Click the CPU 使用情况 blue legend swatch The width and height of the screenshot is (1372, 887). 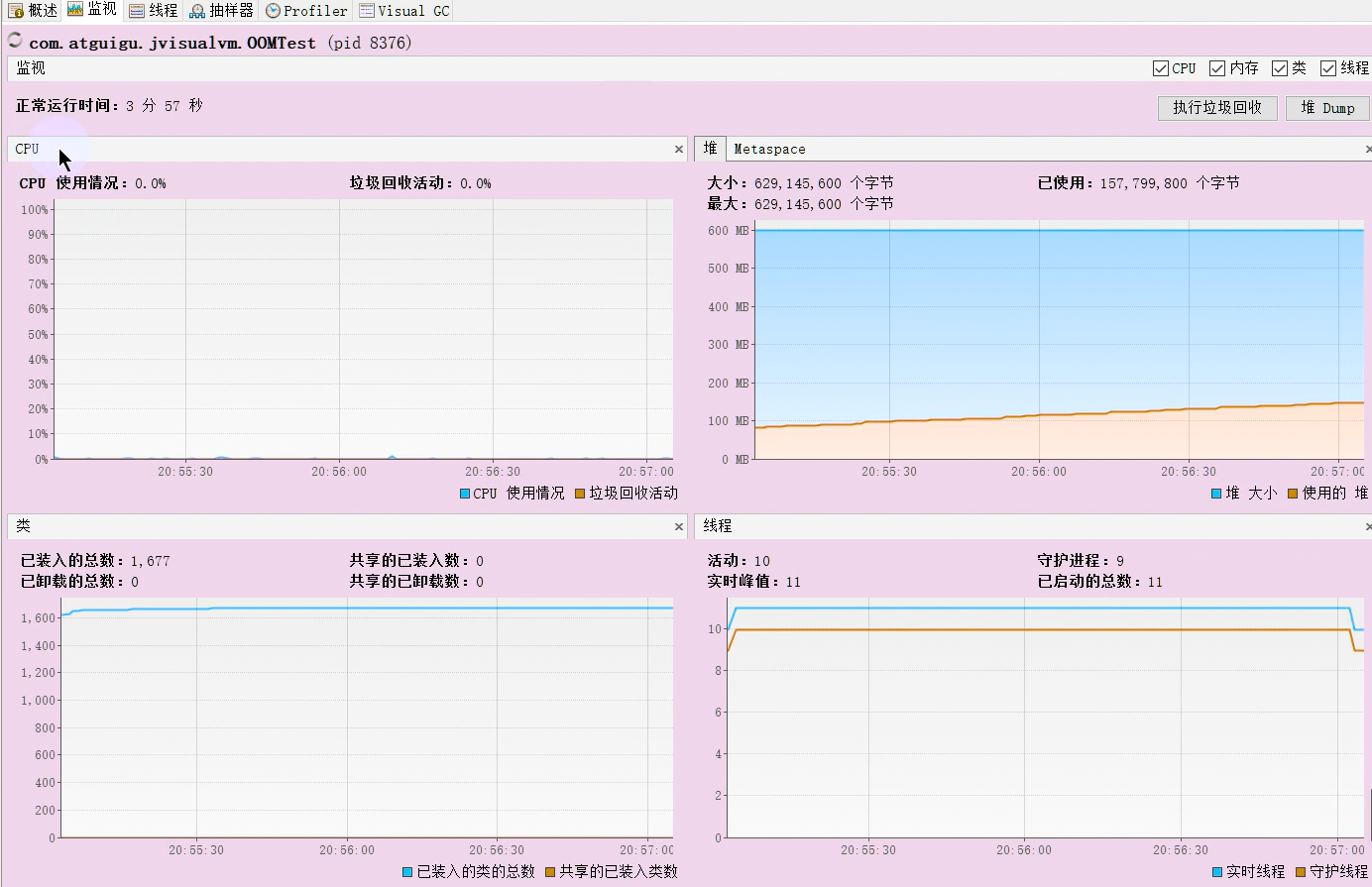tap(465, 494)
